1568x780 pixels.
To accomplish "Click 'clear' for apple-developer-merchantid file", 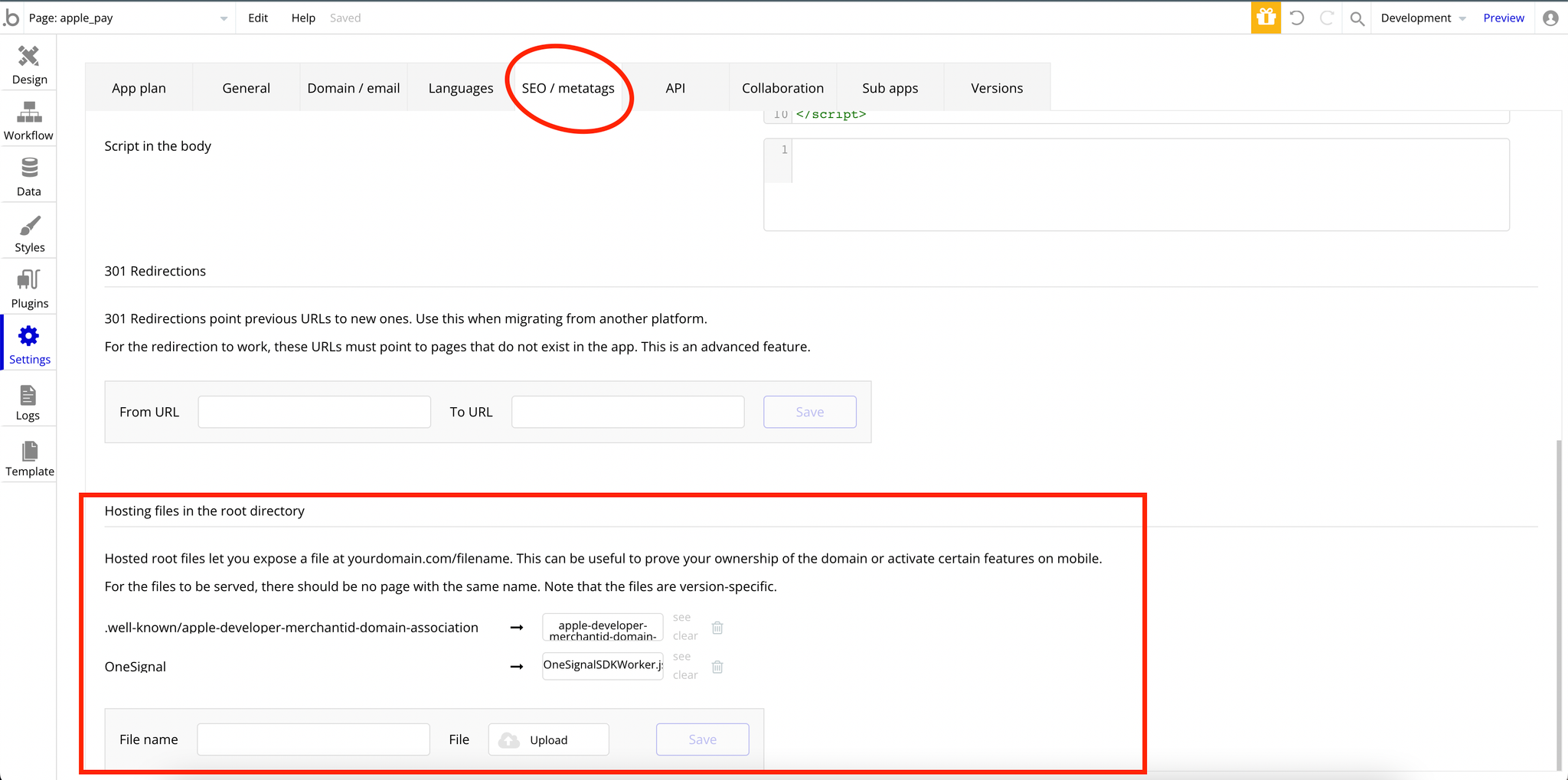I will 685,636.
